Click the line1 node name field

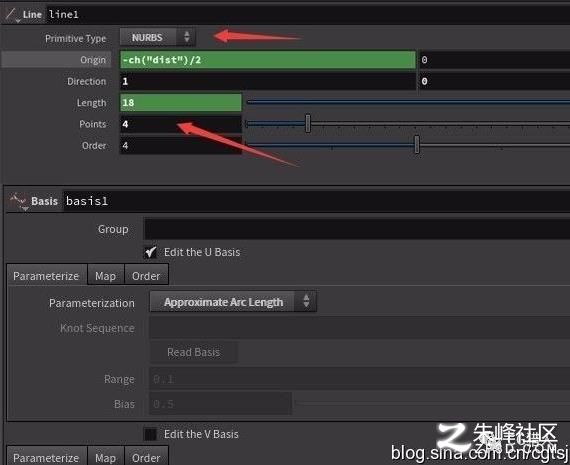tap(308, 15)
